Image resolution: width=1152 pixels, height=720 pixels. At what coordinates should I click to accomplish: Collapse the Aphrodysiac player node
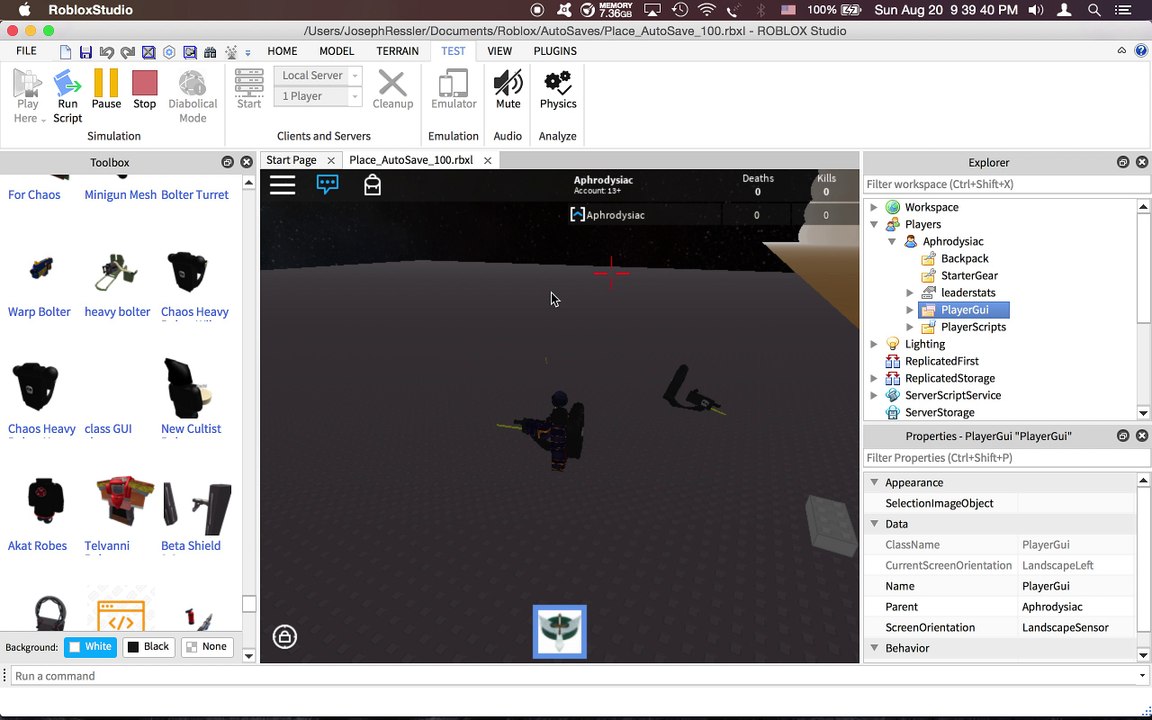click(892, 241)
